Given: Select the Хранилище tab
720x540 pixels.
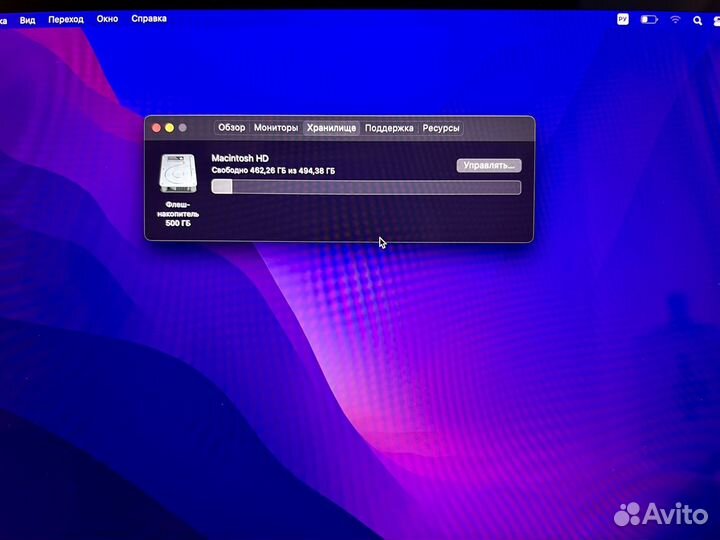Looking at the screenshot, I should 331,128.
